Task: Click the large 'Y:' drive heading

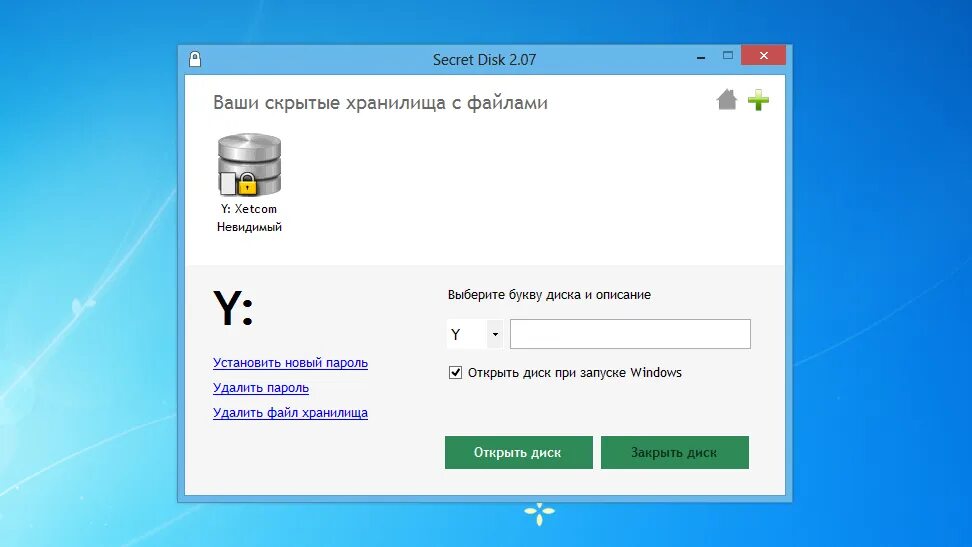Action: pyautogui.click(x=233, y=308)
